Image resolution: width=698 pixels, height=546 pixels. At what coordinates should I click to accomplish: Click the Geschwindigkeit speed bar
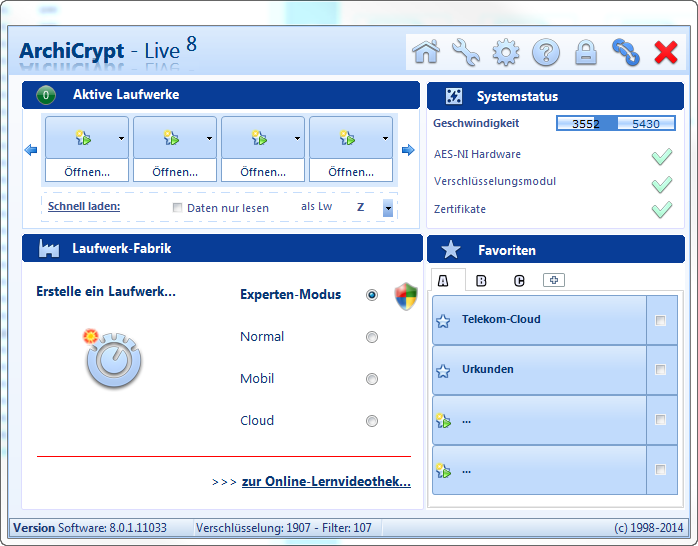[616, 123]
